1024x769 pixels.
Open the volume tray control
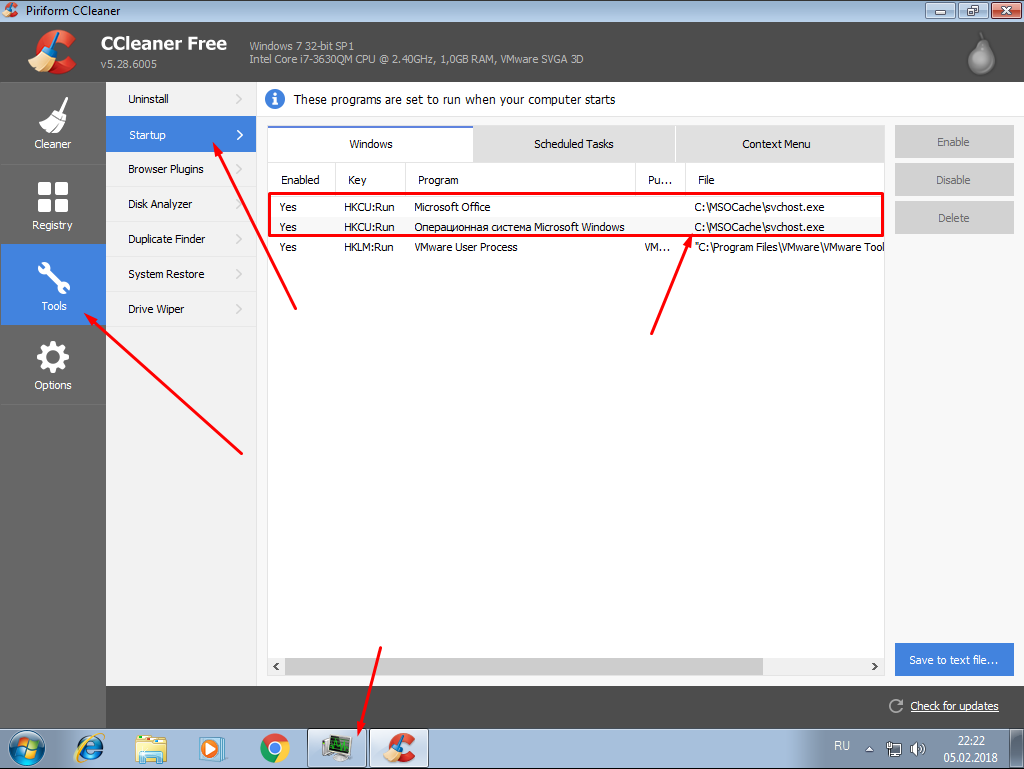[x=918, y=749]
